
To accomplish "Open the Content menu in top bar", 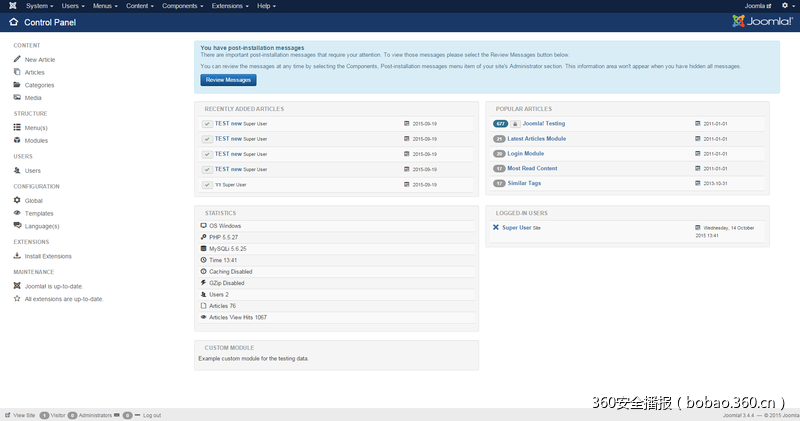I will tap(141, 6).
